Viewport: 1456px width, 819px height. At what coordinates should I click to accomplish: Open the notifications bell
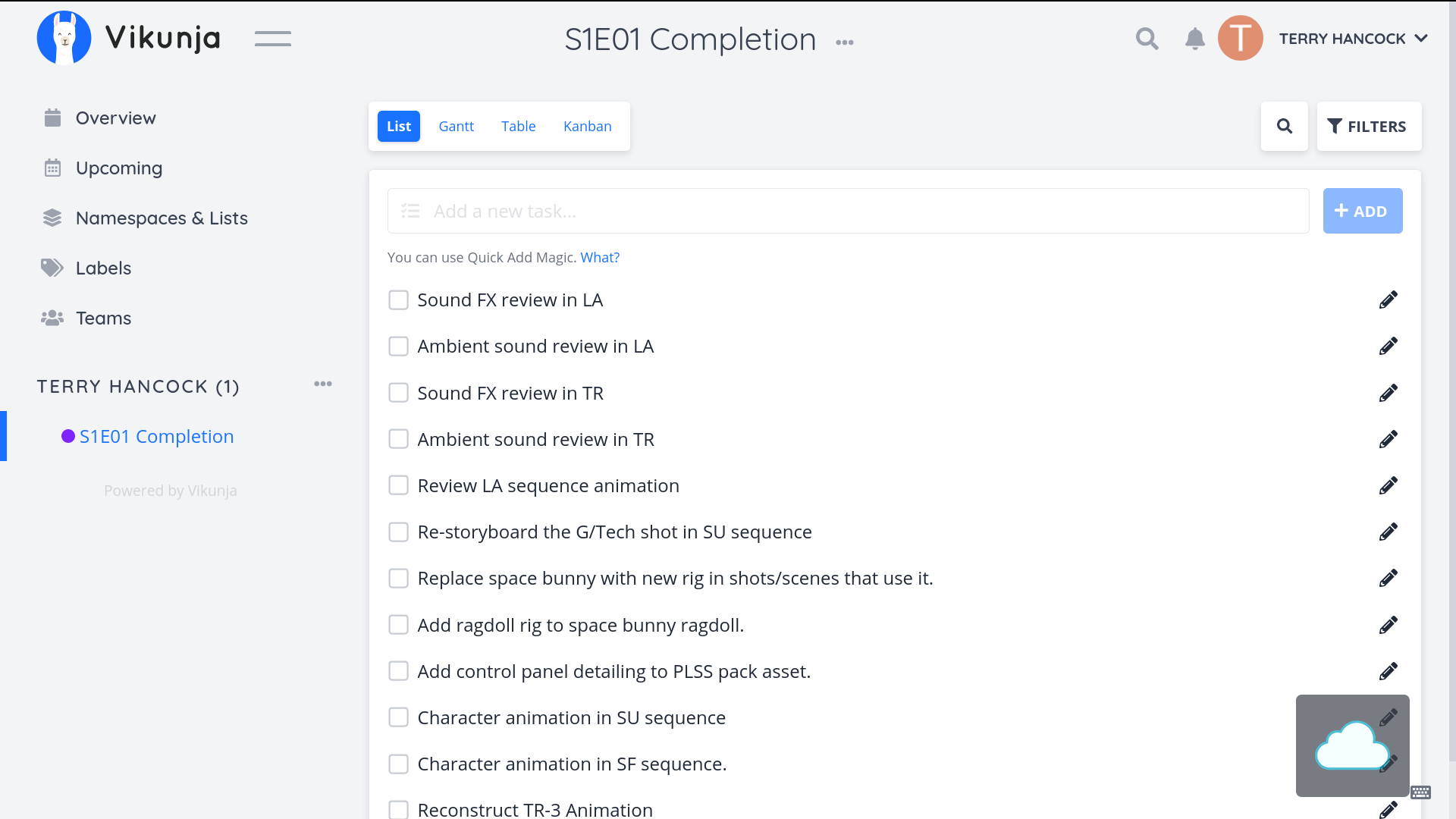[1194, 39]
